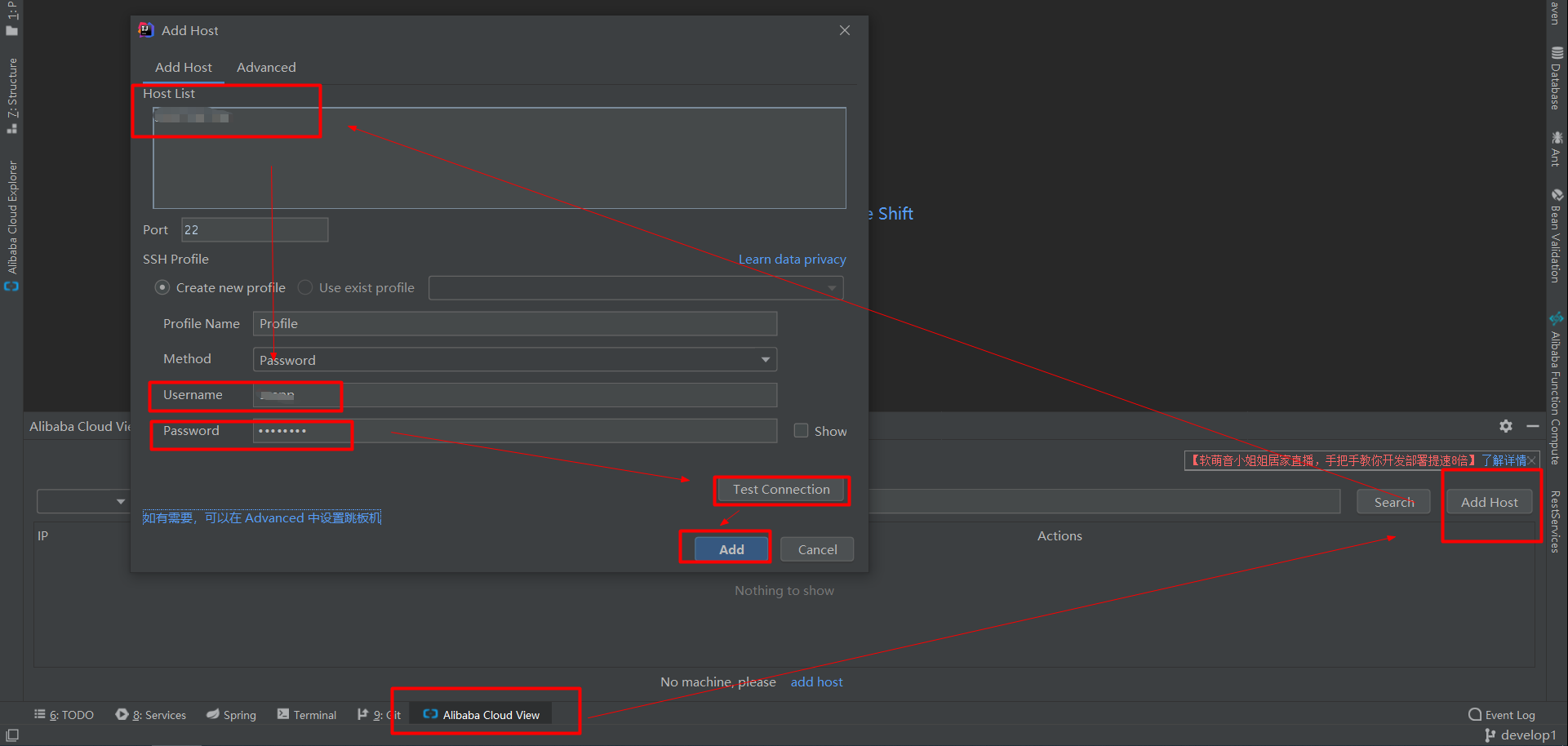Image resolution: width=1568 pixels, height=746 pixels.
Task: Open the 8: Services tool window
Action: [x=151, y=715]
